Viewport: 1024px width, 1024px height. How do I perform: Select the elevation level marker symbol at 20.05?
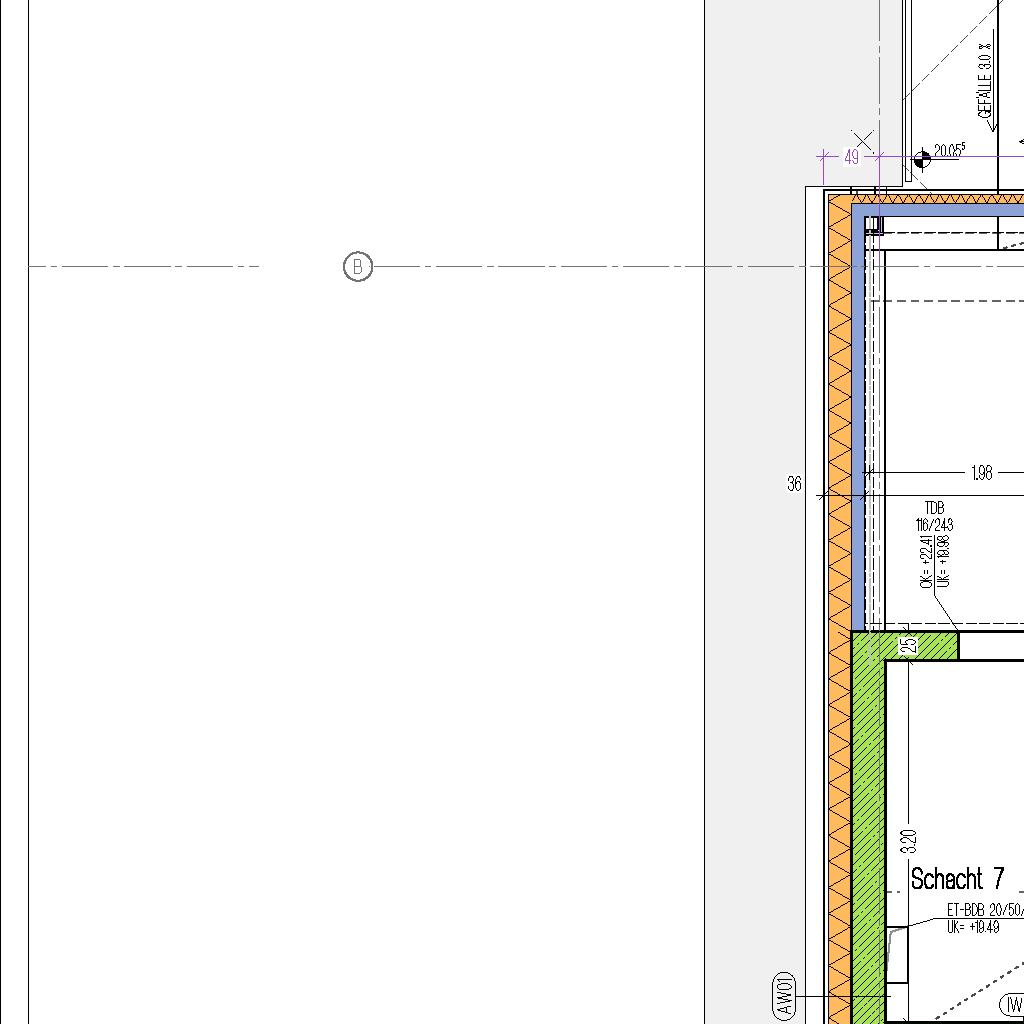point(922,158)
